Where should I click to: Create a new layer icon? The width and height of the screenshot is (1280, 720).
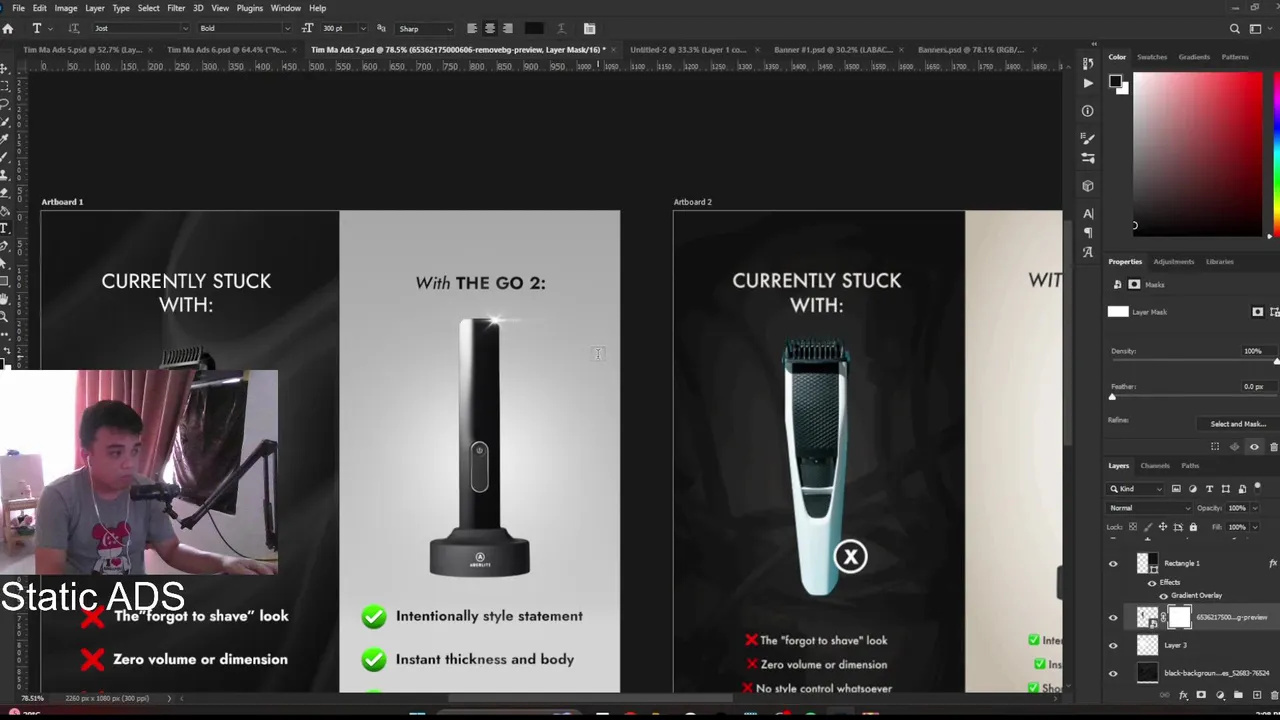pos(1256,695)
